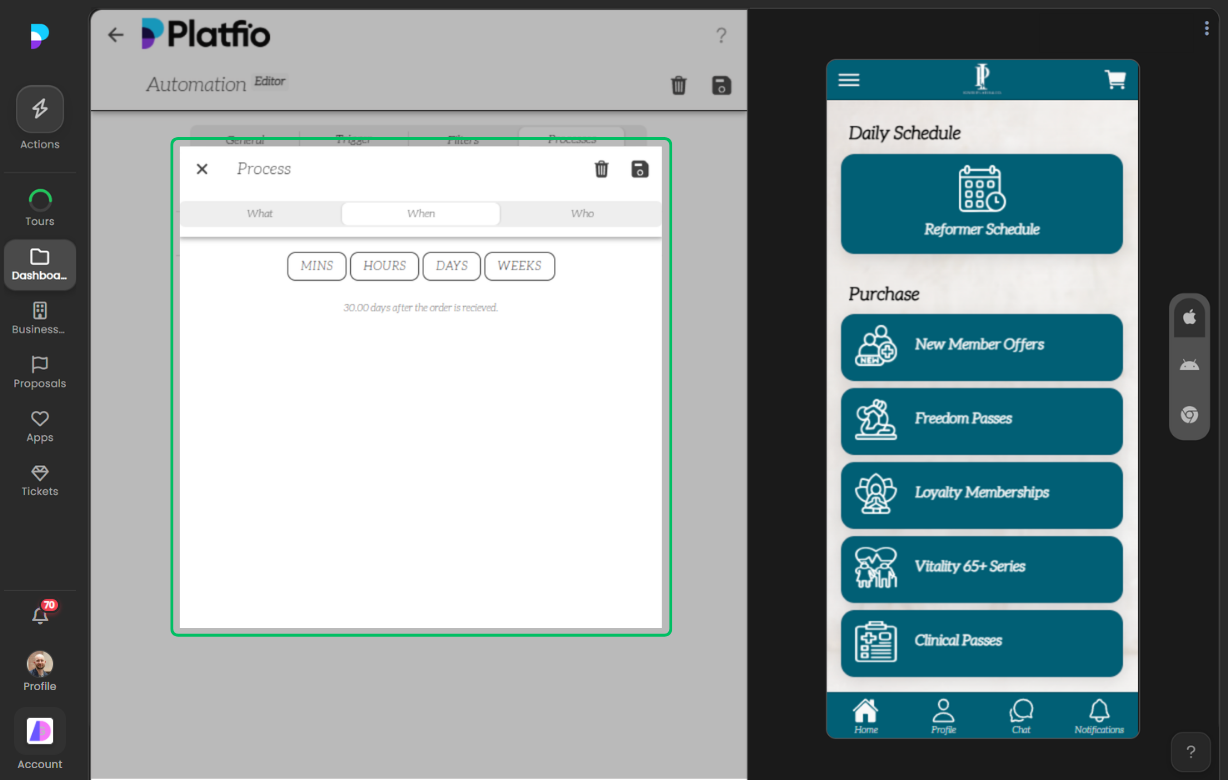Switch preview to Chrome web view

point(1189,414)
